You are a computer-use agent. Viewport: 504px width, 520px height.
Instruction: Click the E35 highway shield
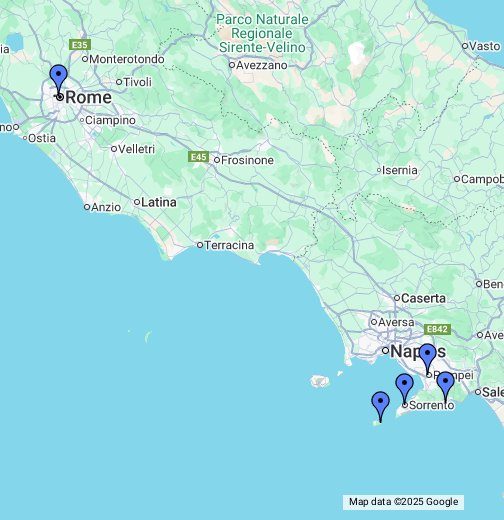80,45
